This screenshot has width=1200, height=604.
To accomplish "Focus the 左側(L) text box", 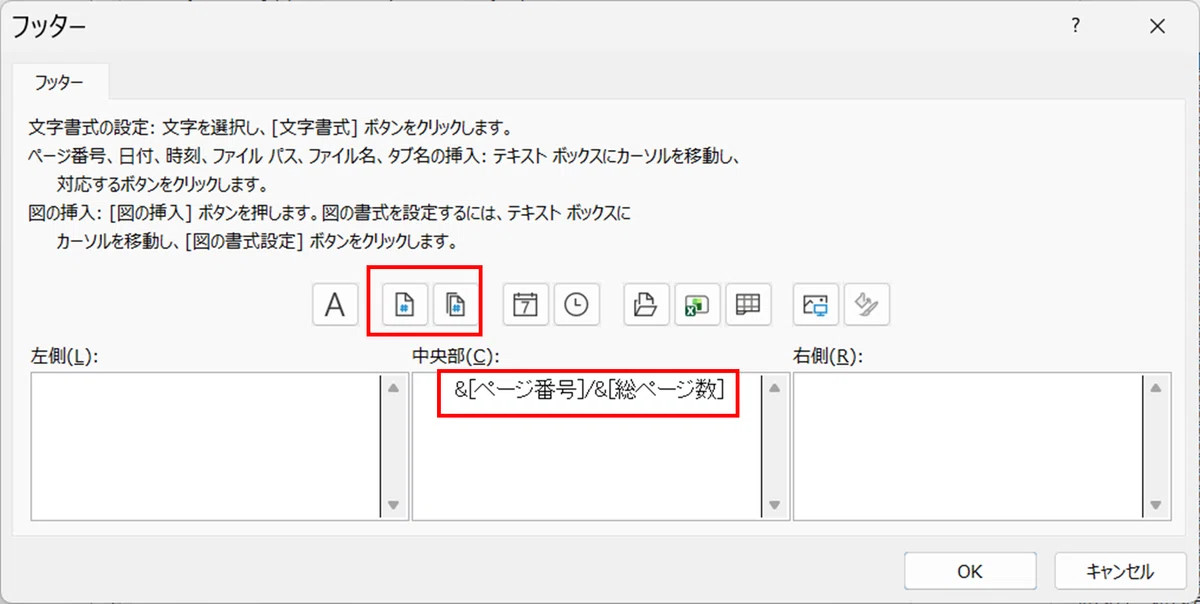I will pyautogui.click(x=206, y=446).
